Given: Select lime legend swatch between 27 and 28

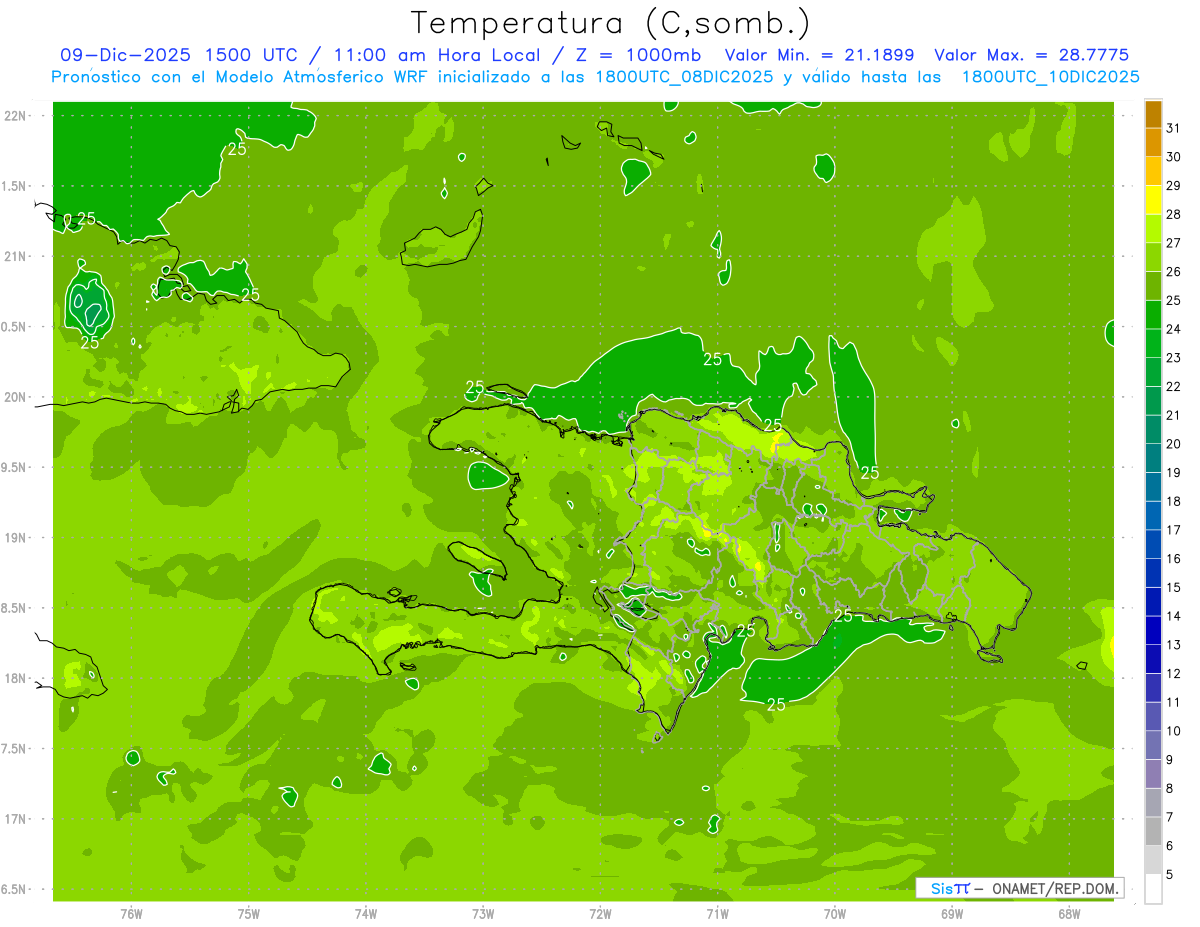Looking at the screenshot, I should pyautogui.click(x=1153, y=229).
